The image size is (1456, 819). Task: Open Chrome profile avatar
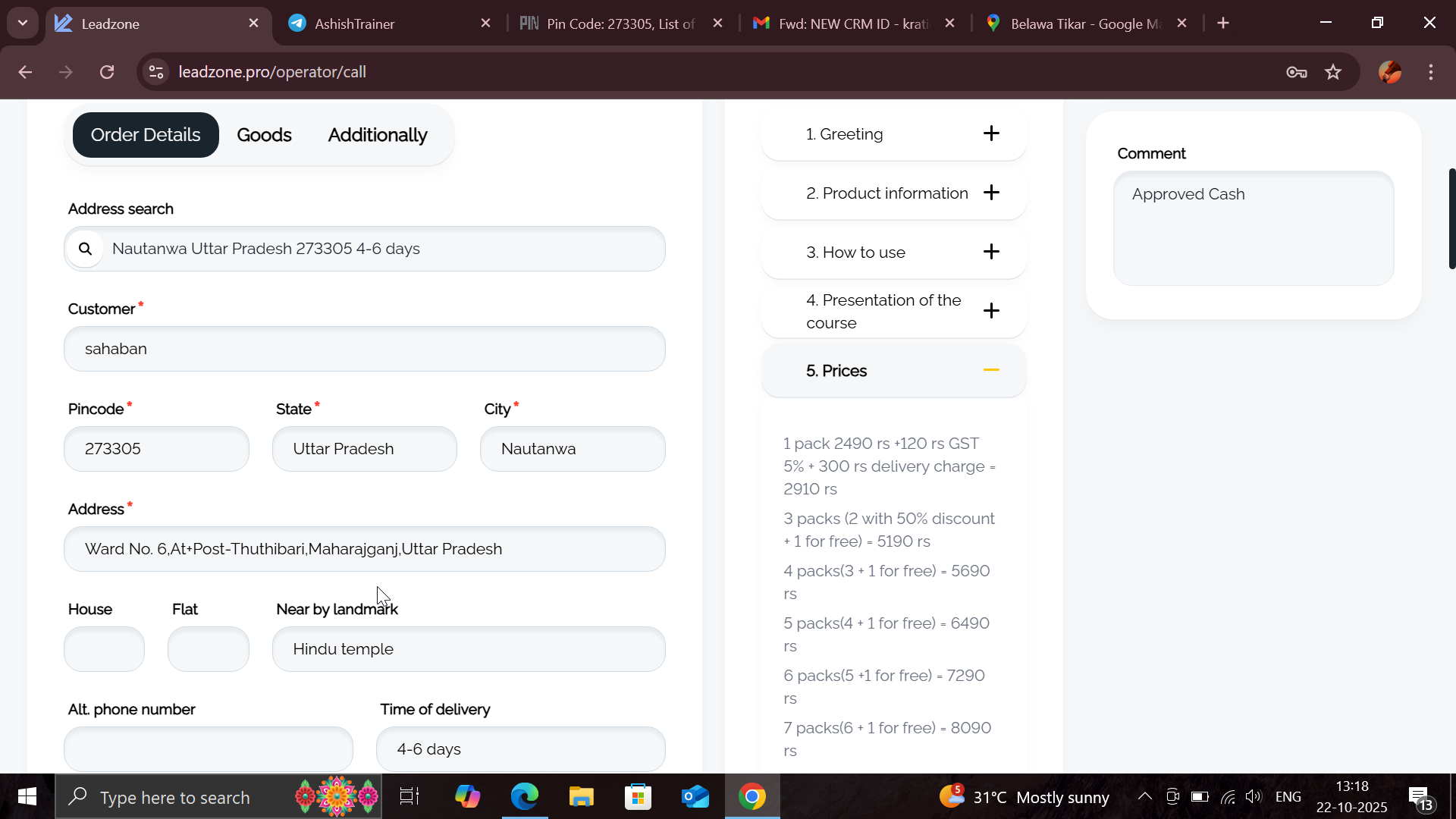pyautogui.click(x=1389, y=72)
